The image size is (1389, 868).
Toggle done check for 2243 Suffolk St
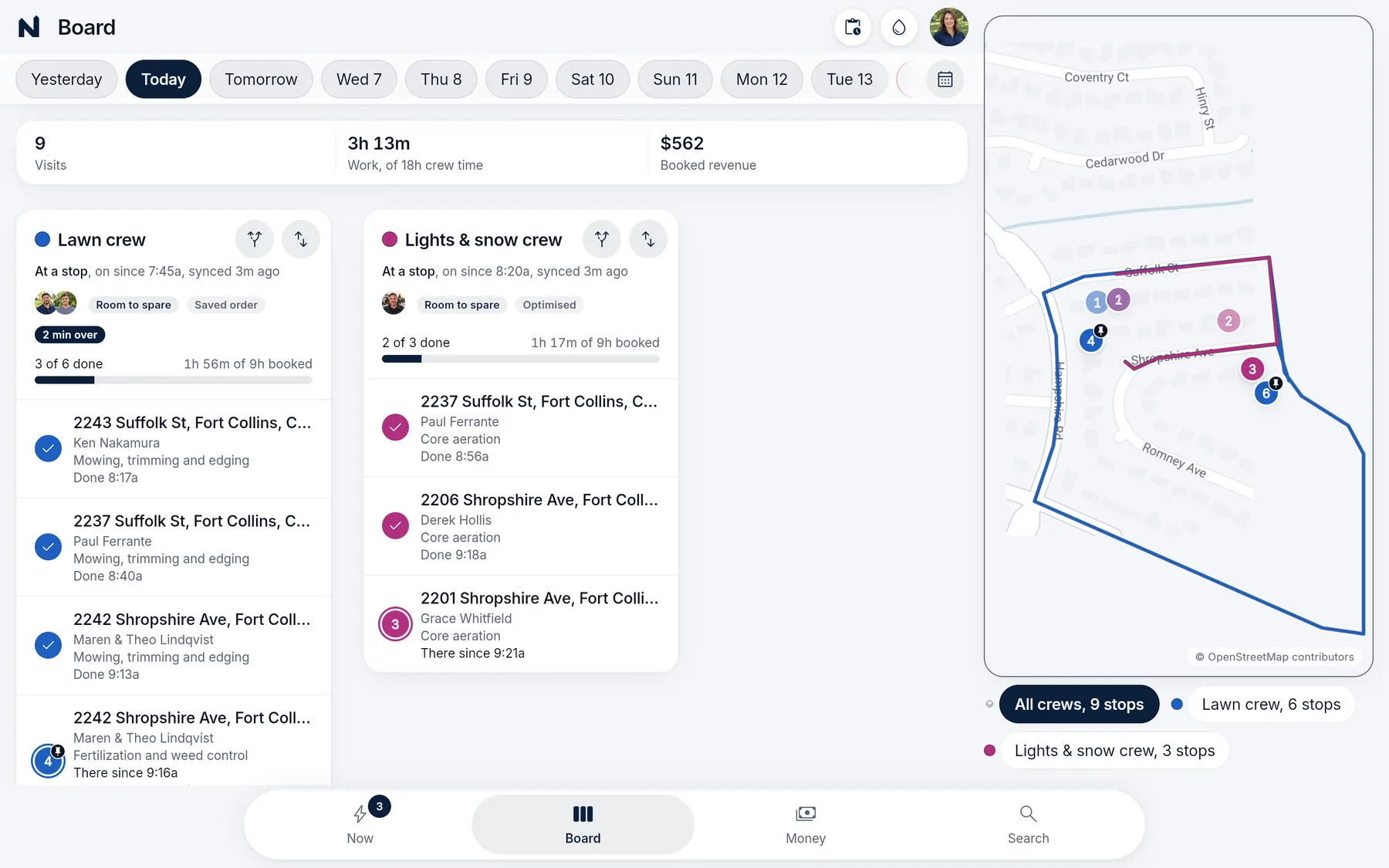click(48, 449)
